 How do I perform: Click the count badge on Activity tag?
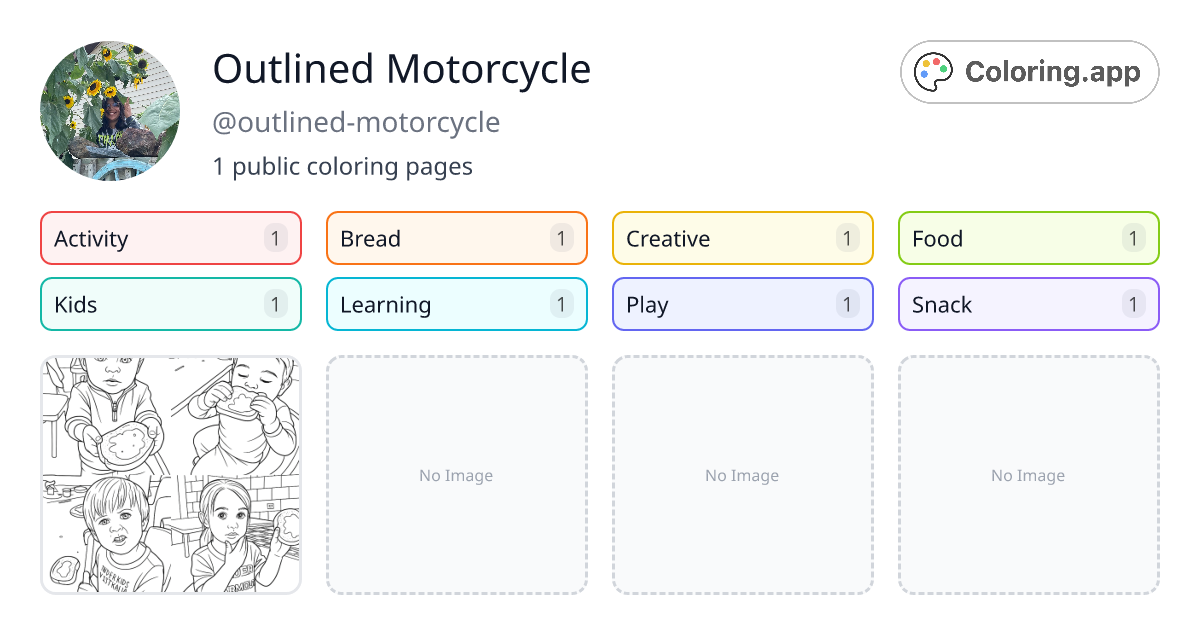pyautogui.click(x=276, y=238)
